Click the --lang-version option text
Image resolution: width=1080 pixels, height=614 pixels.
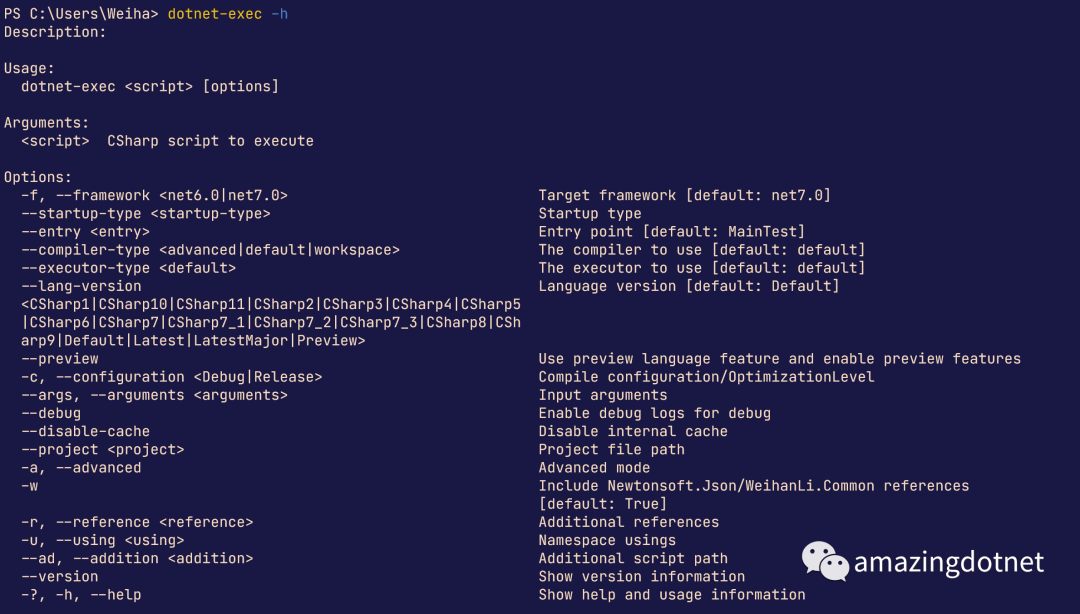pos(81,287)
